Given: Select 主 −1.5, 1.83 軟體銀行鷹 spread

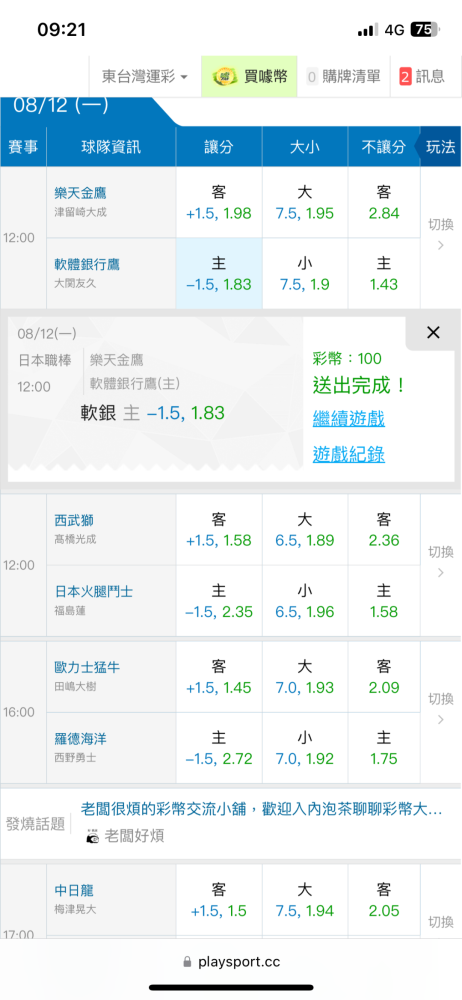Looking at the screenshot, I should click(x=219, y=274).
